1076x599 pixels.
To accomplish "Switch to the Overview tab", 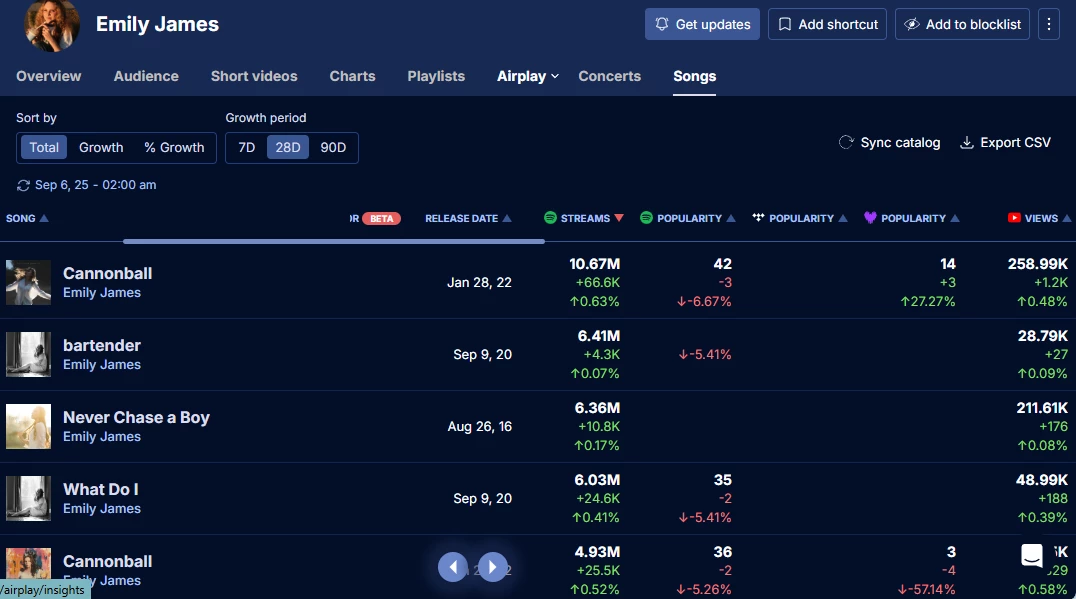I will pos(49,76).
